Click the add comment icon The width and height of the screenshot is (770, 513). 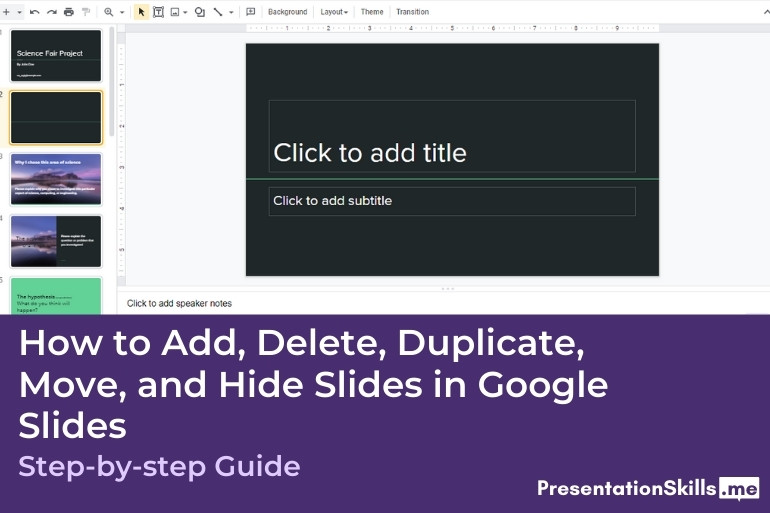(250, 12)
